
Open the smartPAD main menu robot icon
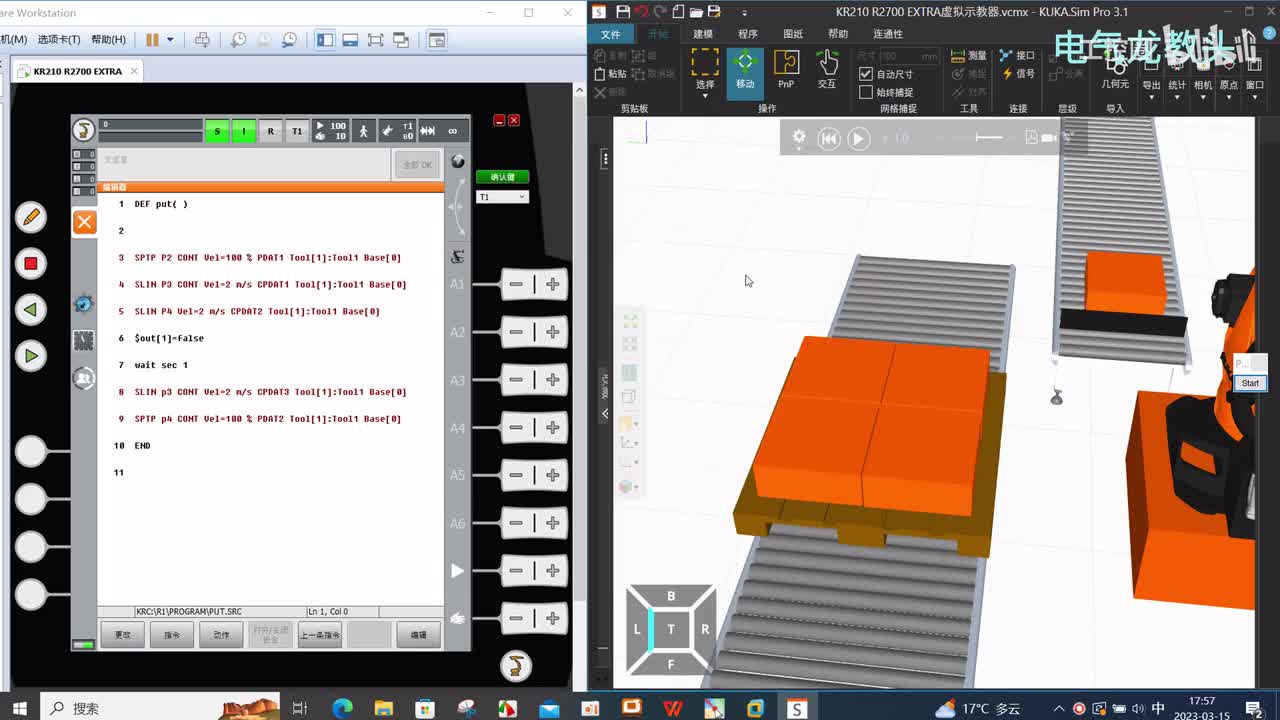(85, 131)
